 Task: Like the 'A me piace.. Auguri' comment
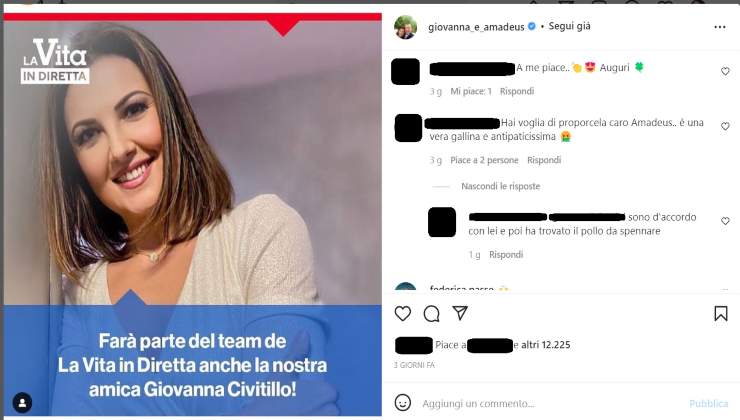click(725, 71)
